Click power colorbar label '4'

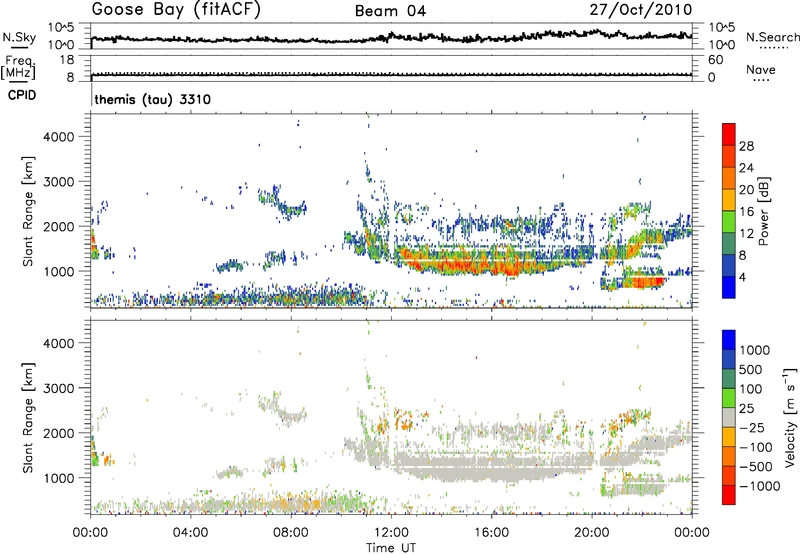[x=742, y=278]
